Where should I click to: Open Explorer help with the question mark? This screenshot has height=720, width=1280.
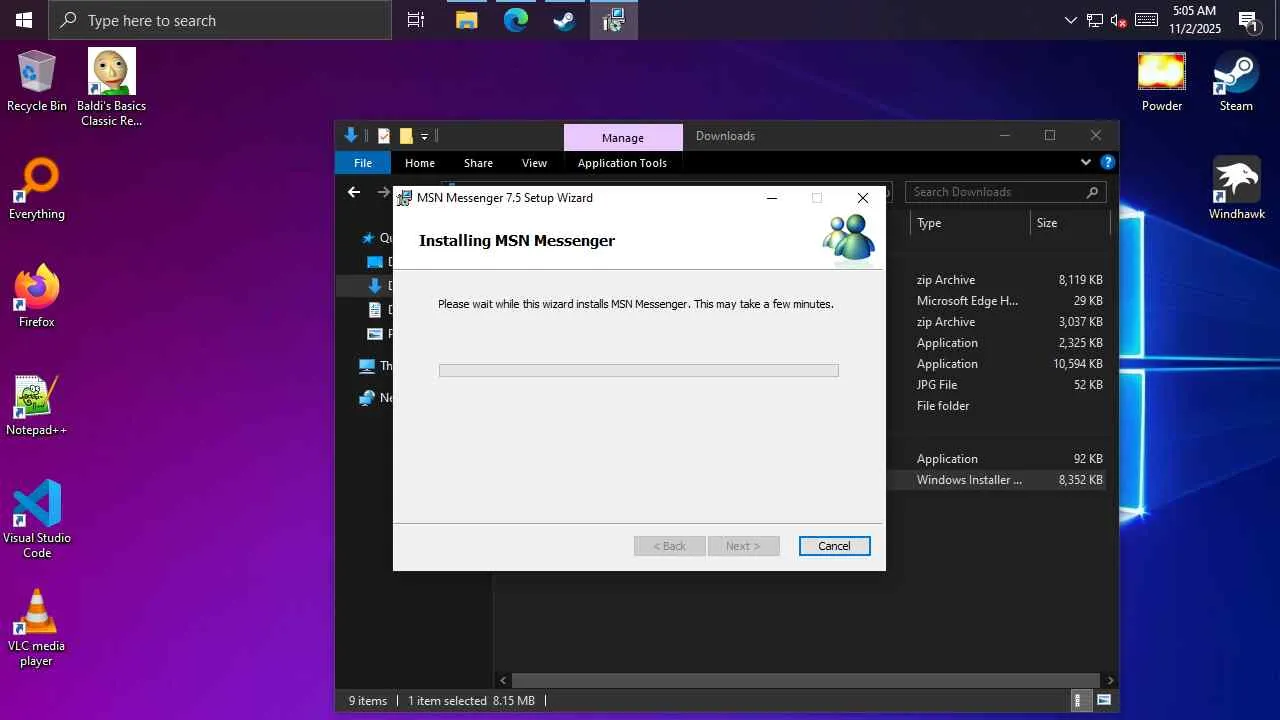point(1107,162)
